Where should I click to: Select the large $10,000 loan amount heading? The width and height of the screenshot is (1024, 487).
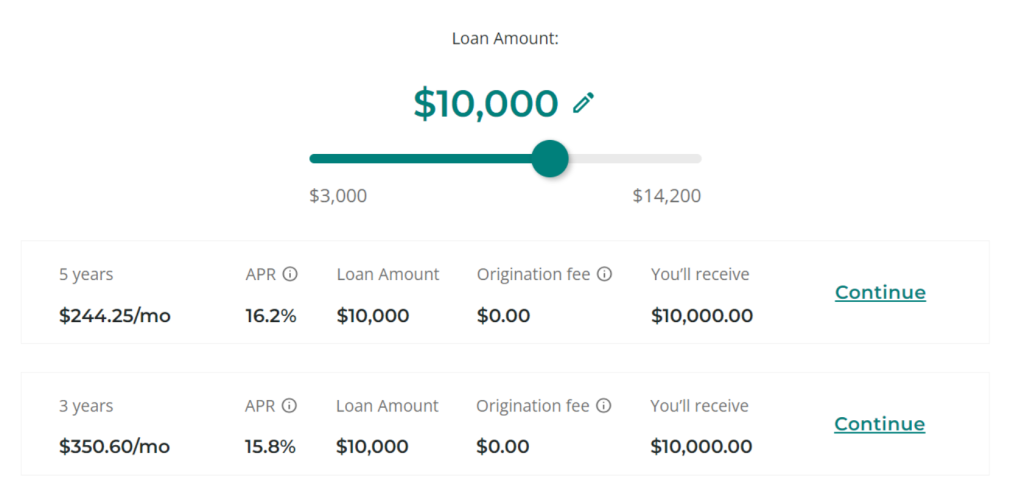[x=486, y=104]
